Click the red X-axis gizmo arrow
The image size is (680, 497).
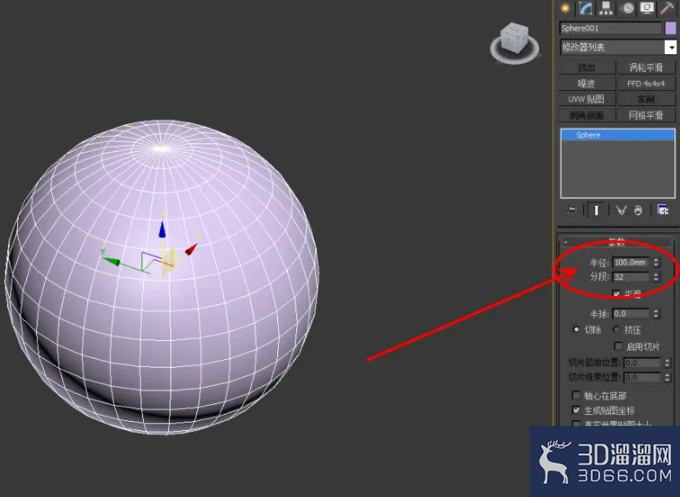click(x=191, y=249)
